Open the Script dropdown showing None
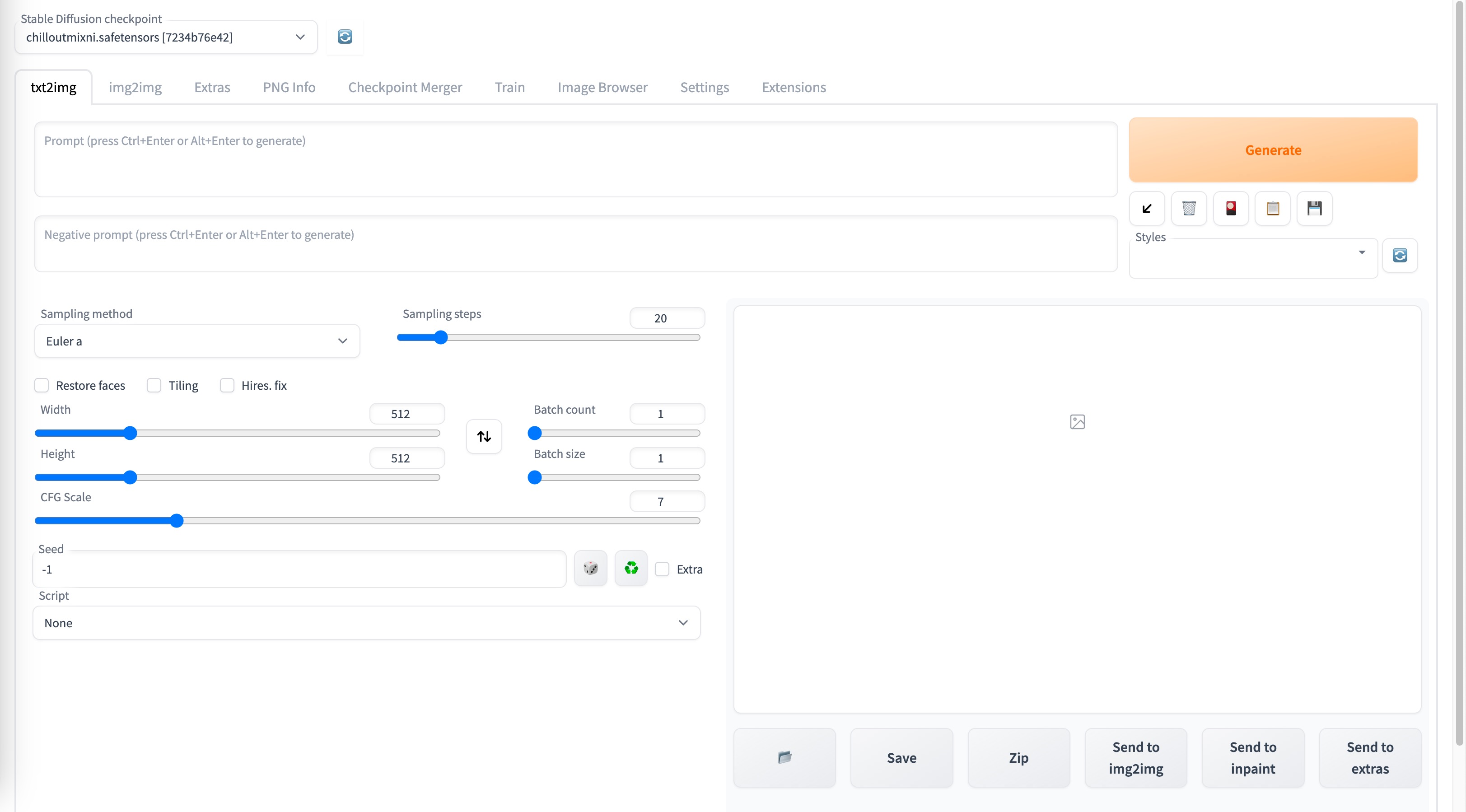The width and height of the screenshot is (1466, 812). (366, 622)
